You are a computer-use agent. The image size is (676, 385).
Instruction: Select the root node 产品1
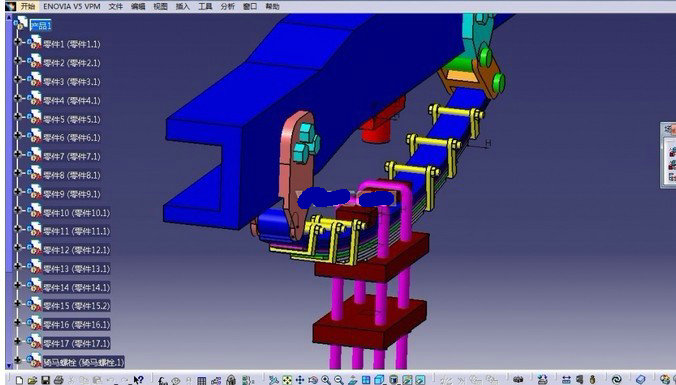(41, 25)
